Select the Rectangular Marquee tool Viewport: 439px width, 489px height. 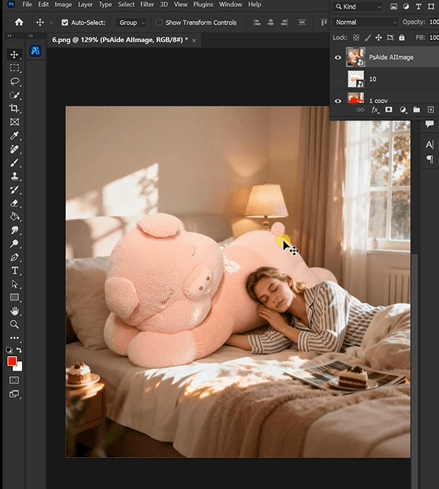[x=14, y=68]
